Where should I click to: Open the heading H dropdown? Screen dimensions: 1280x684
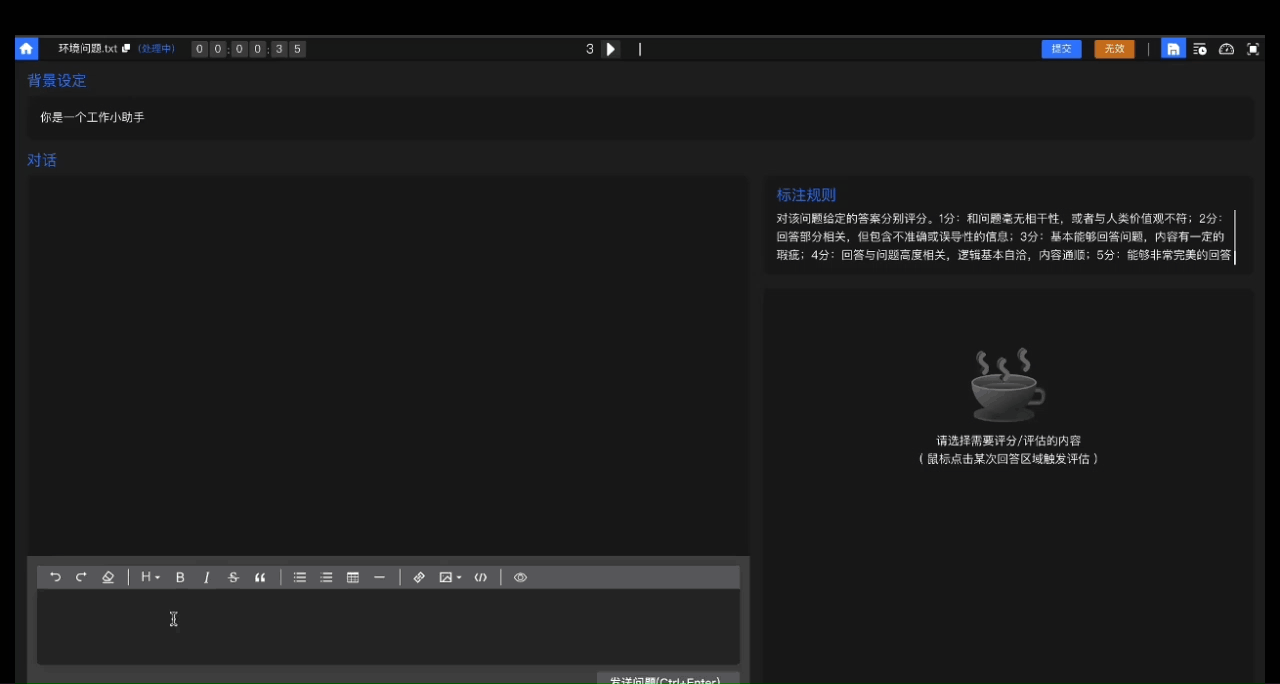click(x=150, y=577)
